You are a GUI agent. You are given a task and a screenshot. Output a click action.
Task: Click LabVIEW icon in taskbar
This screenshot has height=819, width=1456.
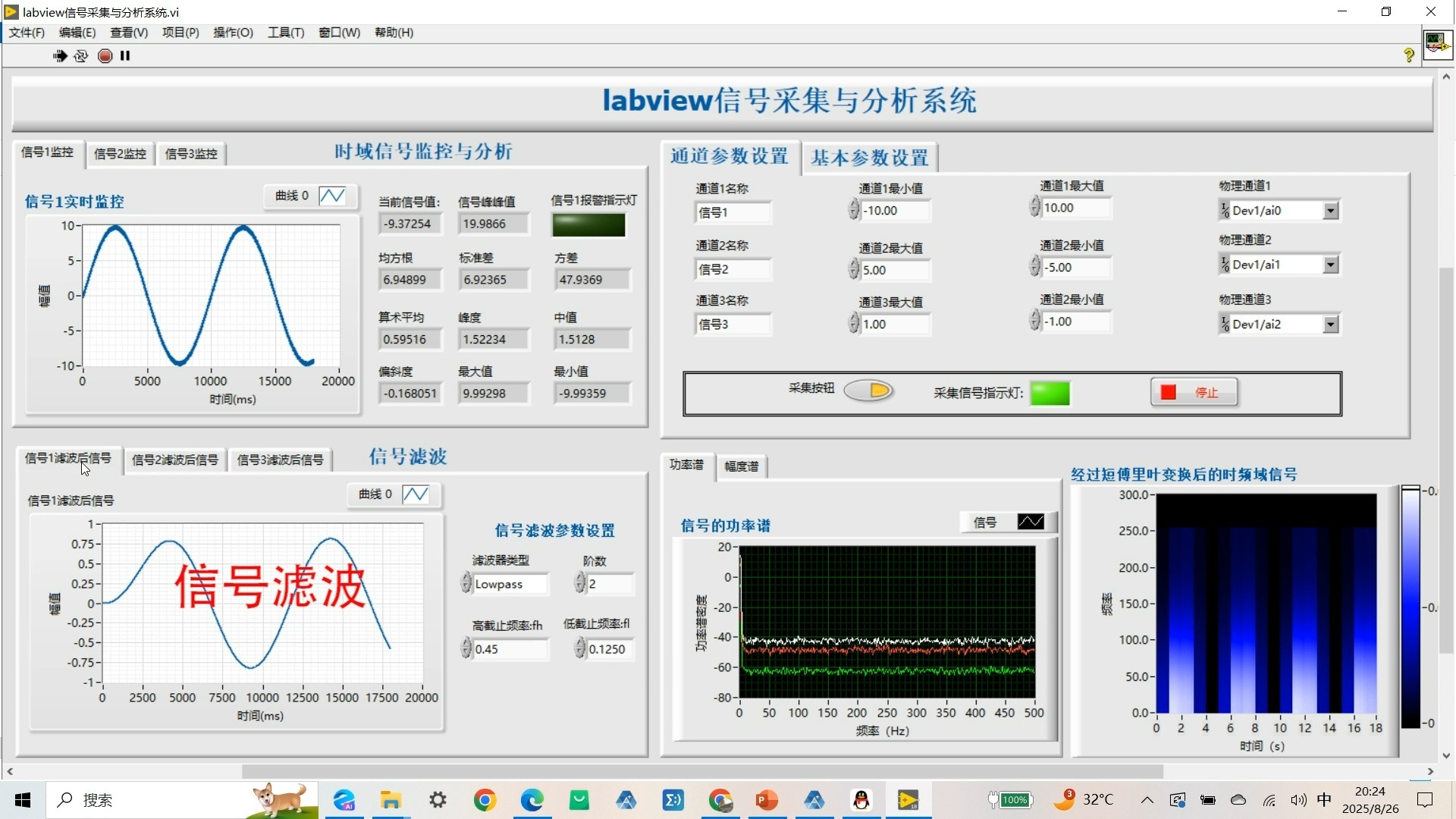[908, 800]
